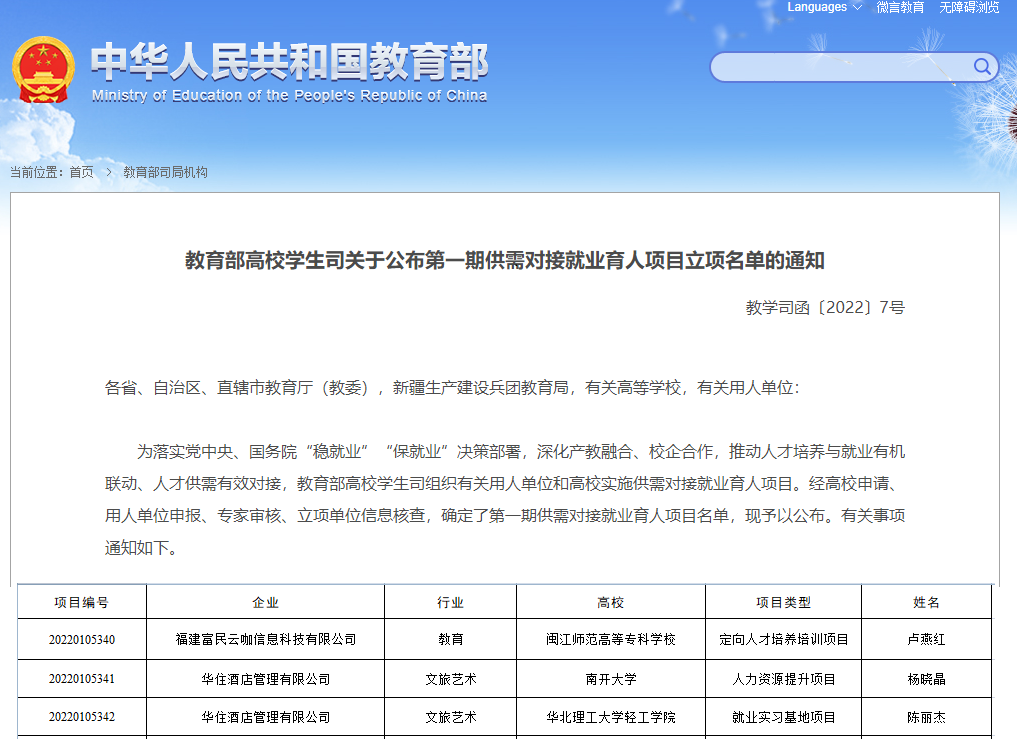
Task: Click the national emblem logo
Action: [x=43, y=70]
